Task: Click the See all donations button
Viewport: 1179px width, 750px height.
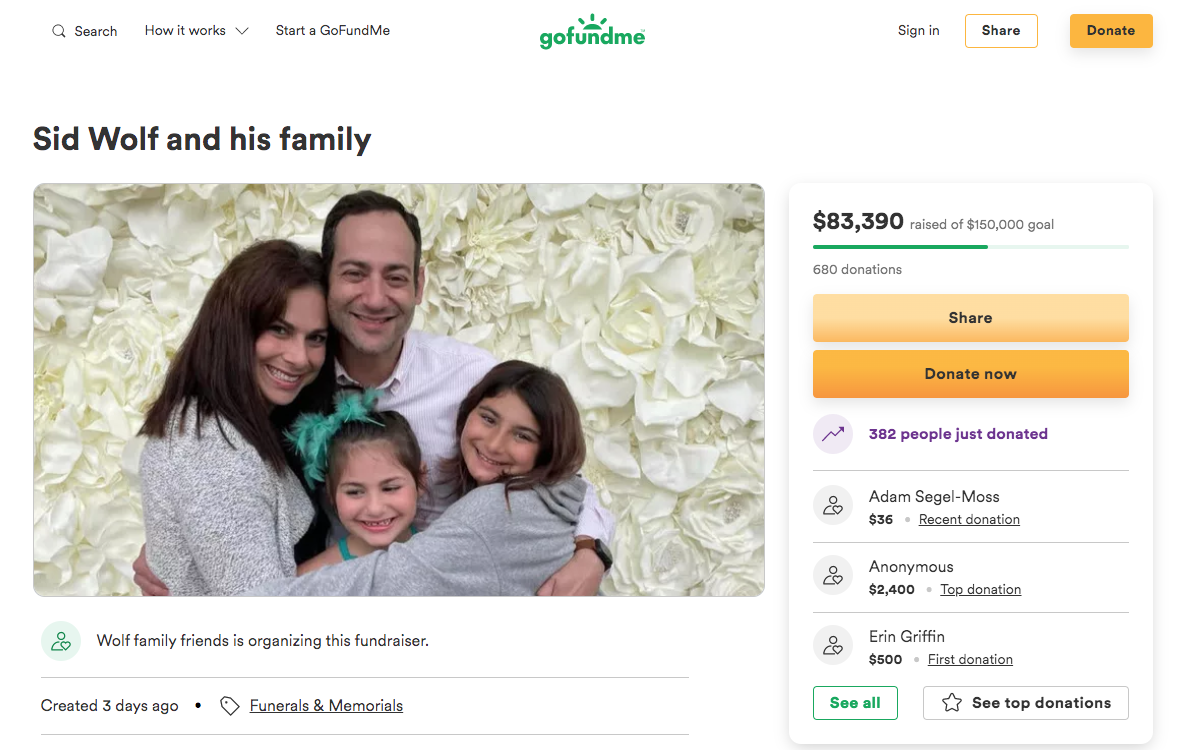Action: (855, 703)
